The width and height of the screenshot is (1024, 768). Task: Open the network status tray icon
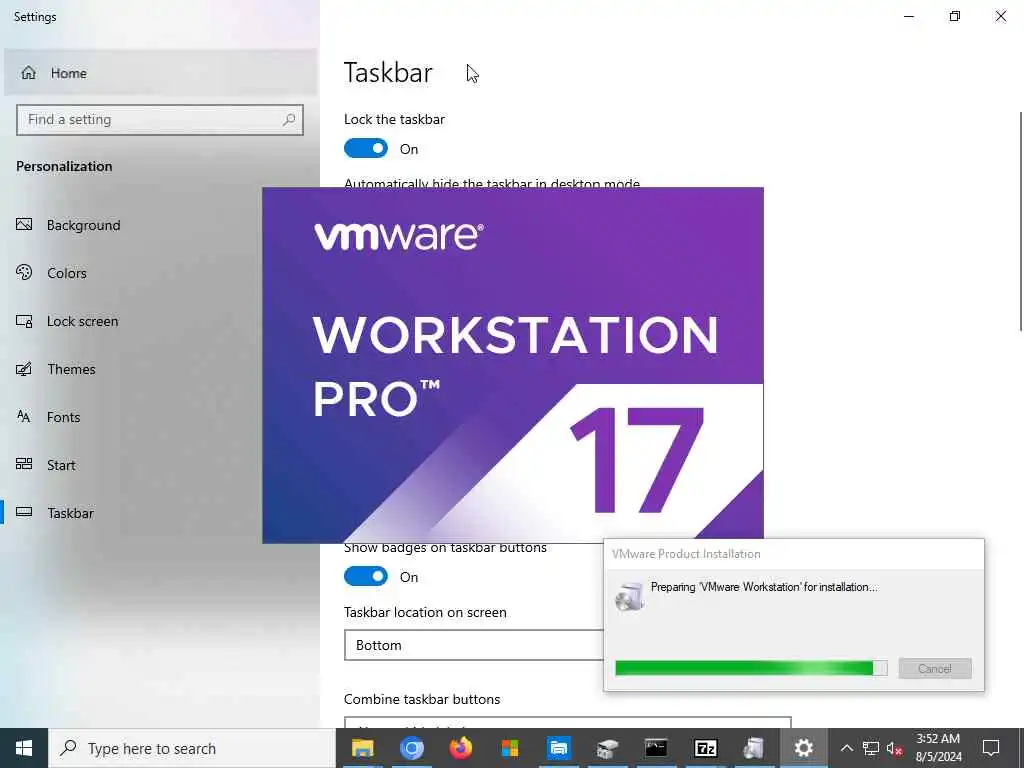click(x=871, y=748)
